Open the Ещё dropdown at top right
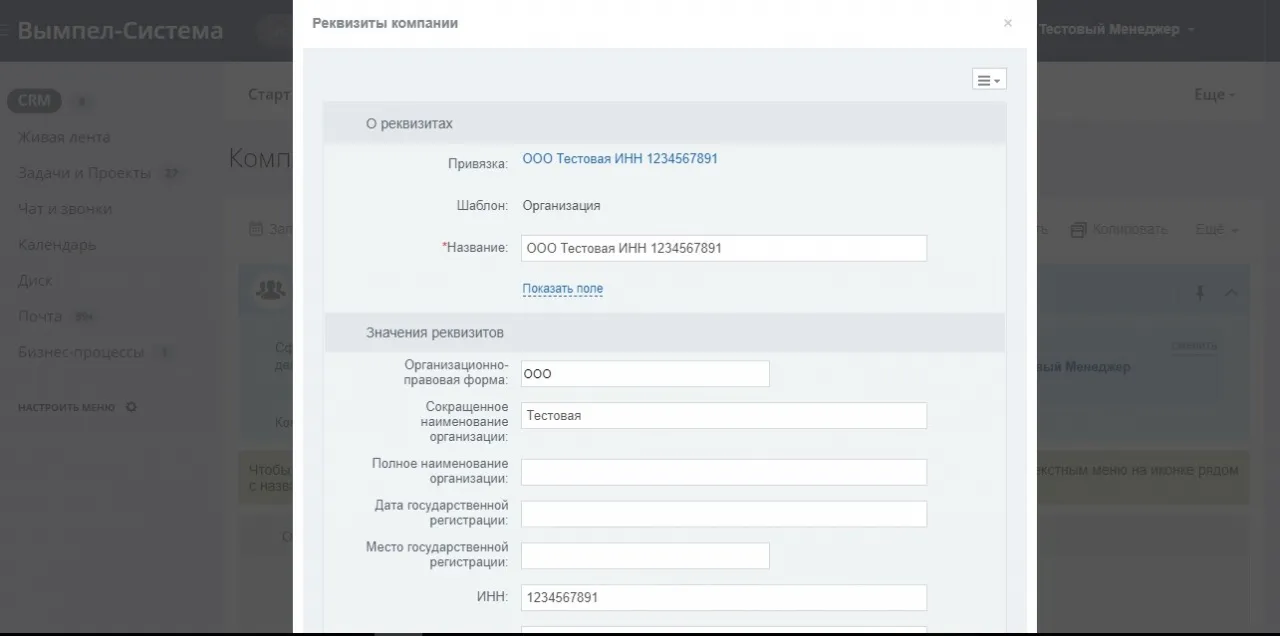 click(x=1213, y=94)
